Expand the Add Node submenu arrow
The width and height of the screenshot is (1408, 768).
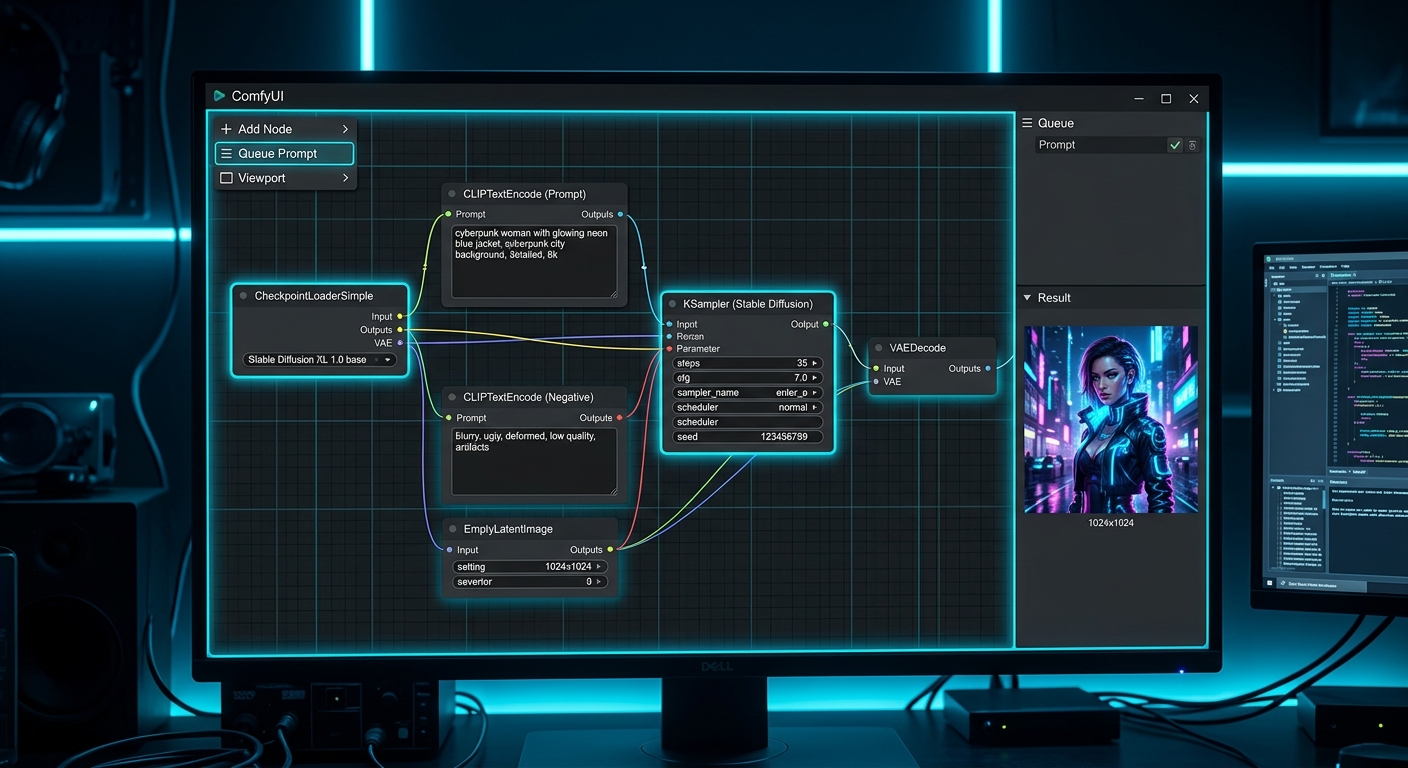click(x=345, y=129)
